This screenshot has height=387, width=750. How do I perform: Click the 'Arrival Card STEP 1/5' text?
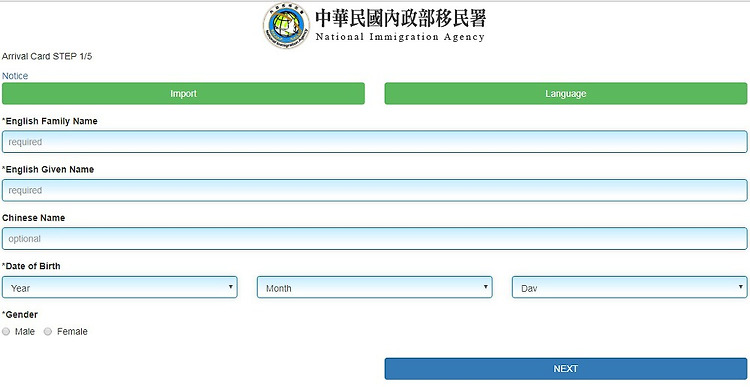pyautogui.click(x=47, y=56)
